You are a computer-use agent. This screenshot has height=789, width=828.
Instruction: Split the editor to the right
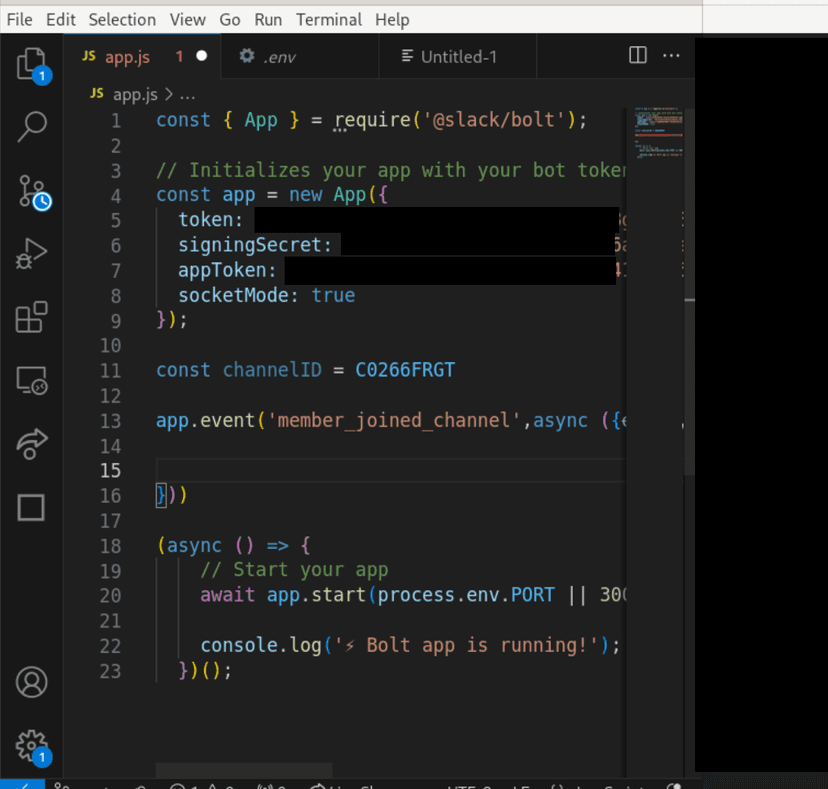pyautogui.click(x=637, y=56)
